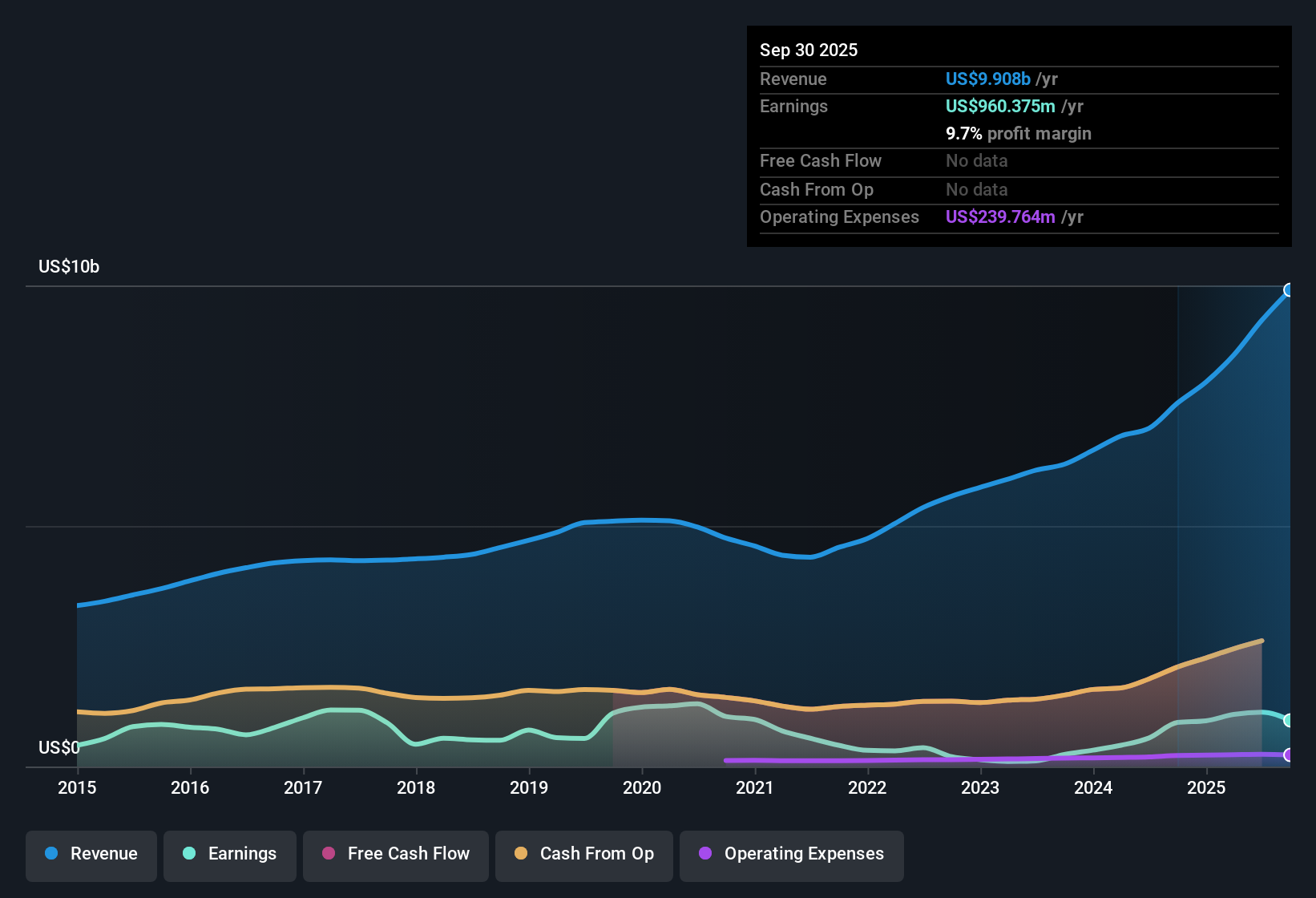Expand the Operating Expenses legend item
The width and height of the screenshot is (1316, 898).
(x=791, y=854)
